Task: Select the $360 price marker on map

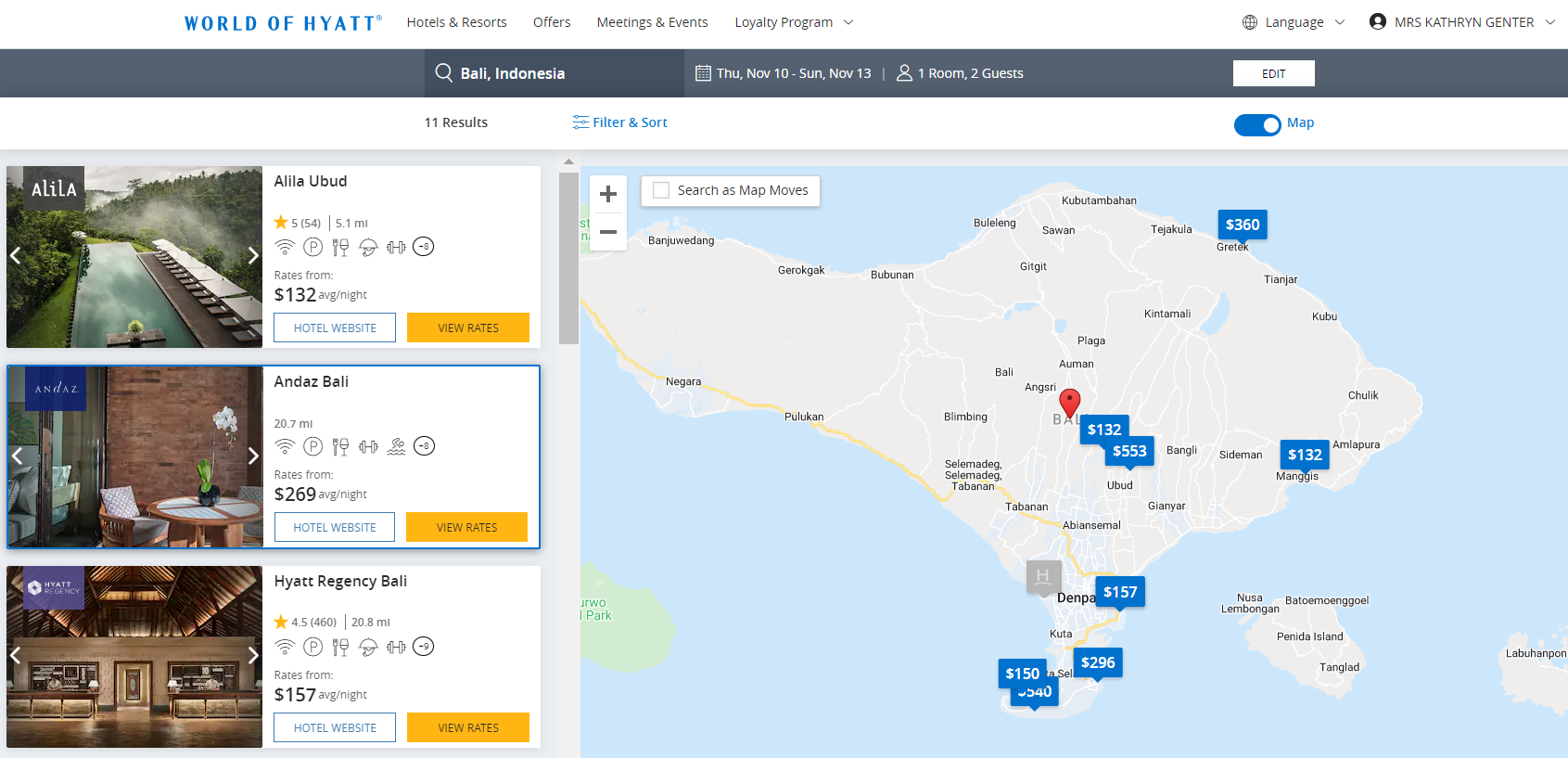Action: 1243,225
